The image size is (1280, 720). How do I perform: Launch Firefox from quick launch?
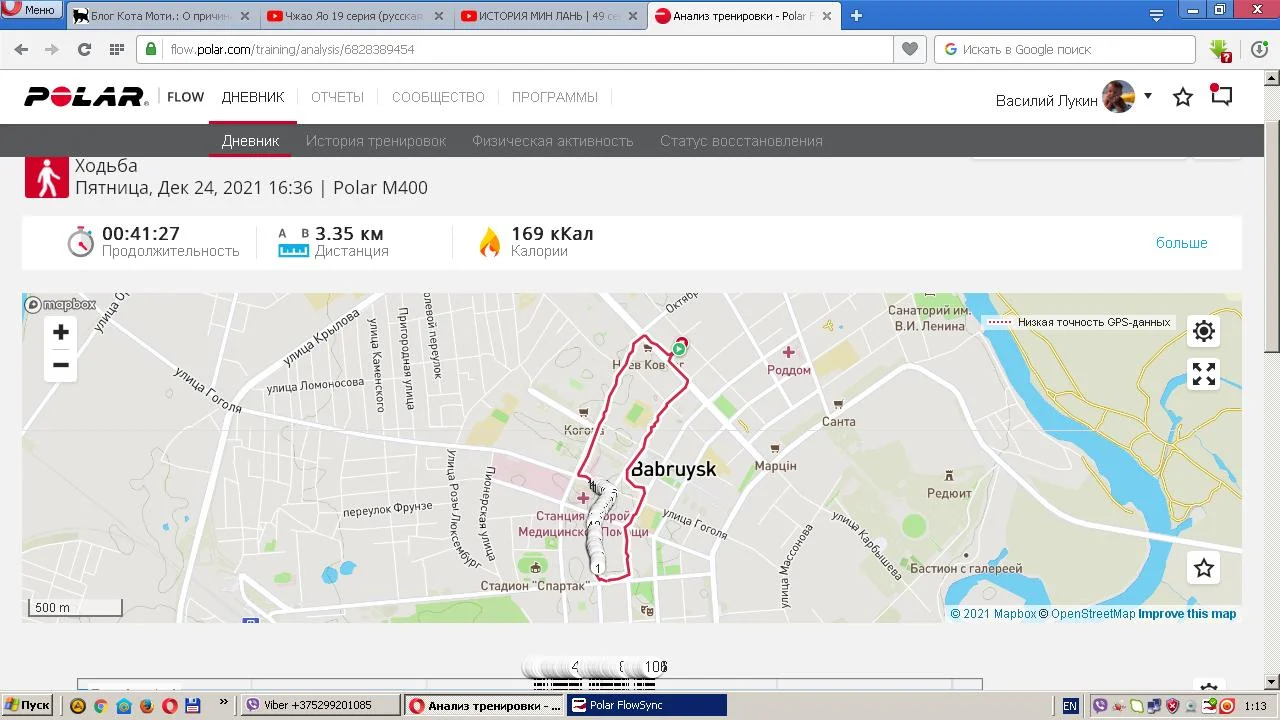coord(146,706)
